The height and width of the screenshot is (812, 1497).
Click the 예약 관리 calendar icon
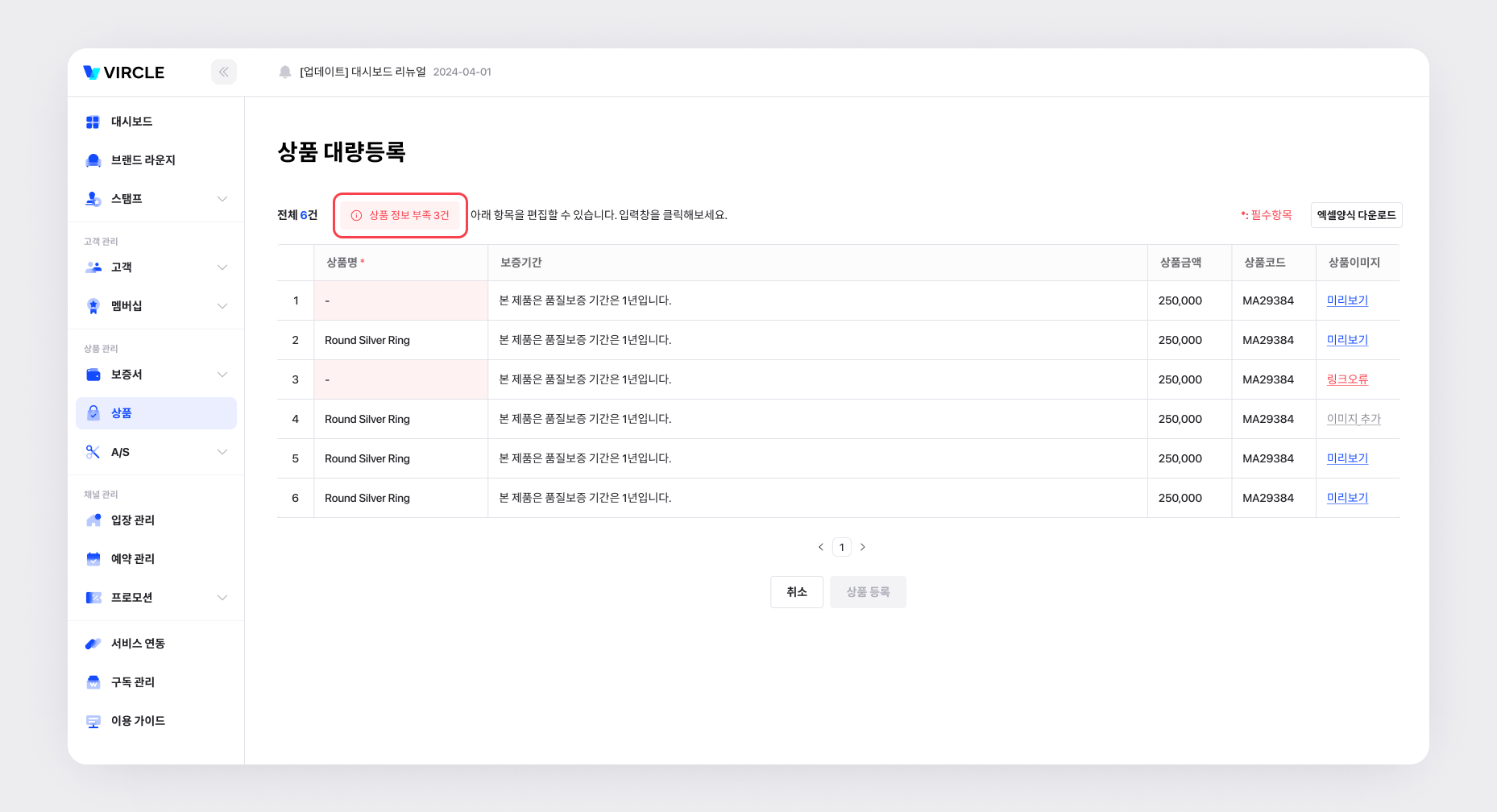(93, 559)
